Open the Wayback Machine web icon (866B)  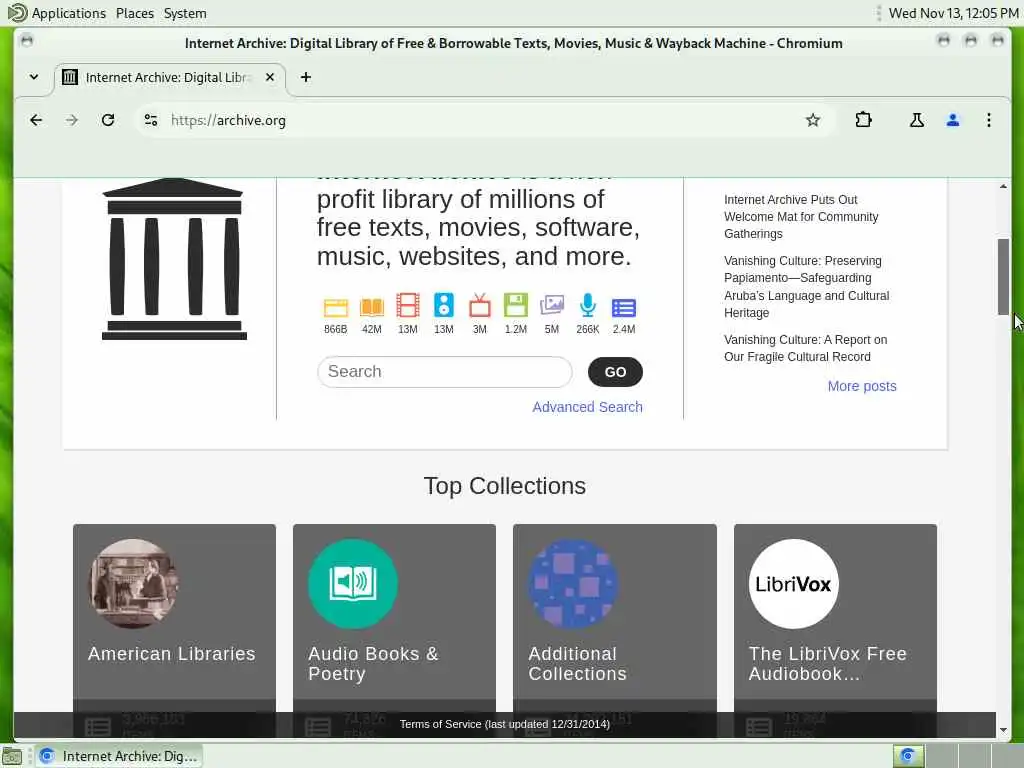336,314
